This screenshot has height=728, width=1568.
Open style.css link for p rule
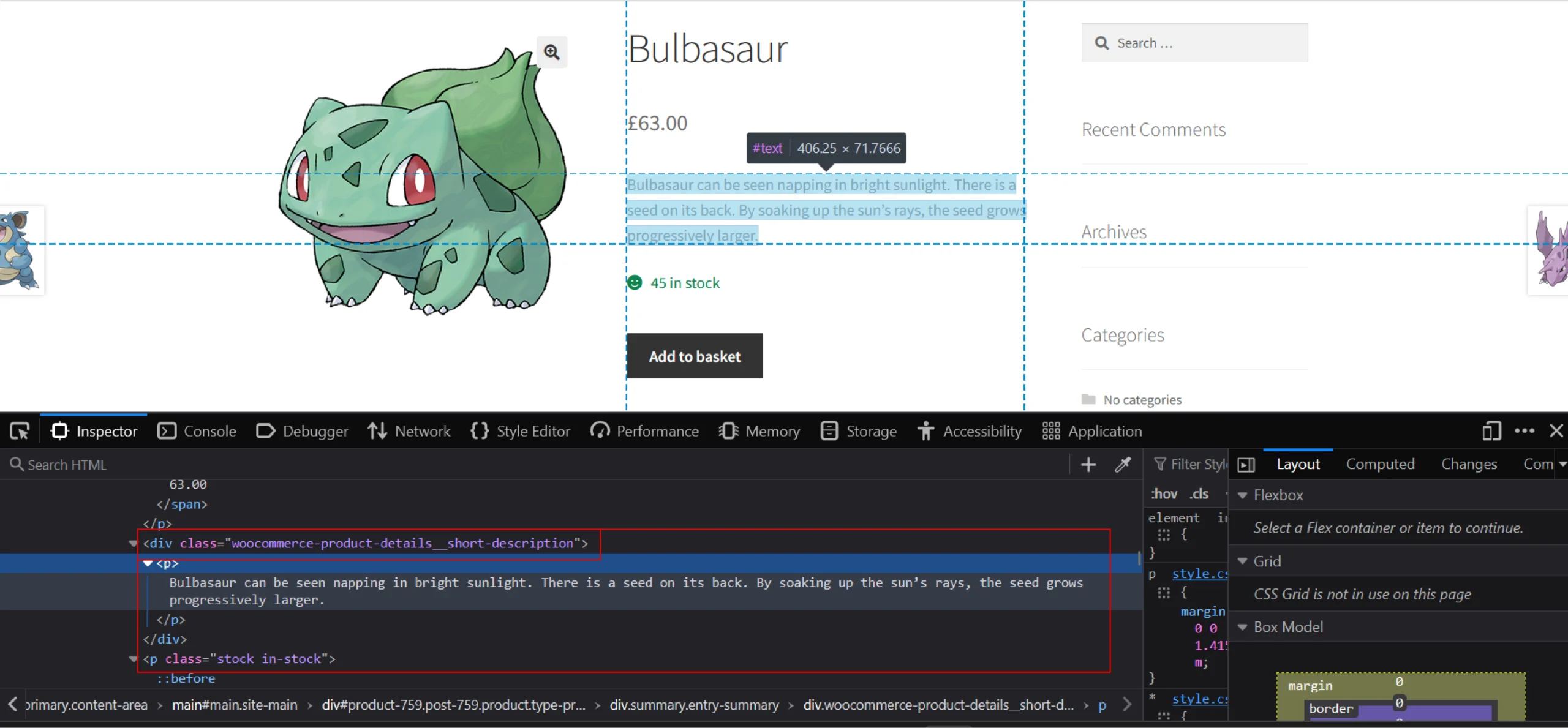click(x=1200, y=574)
